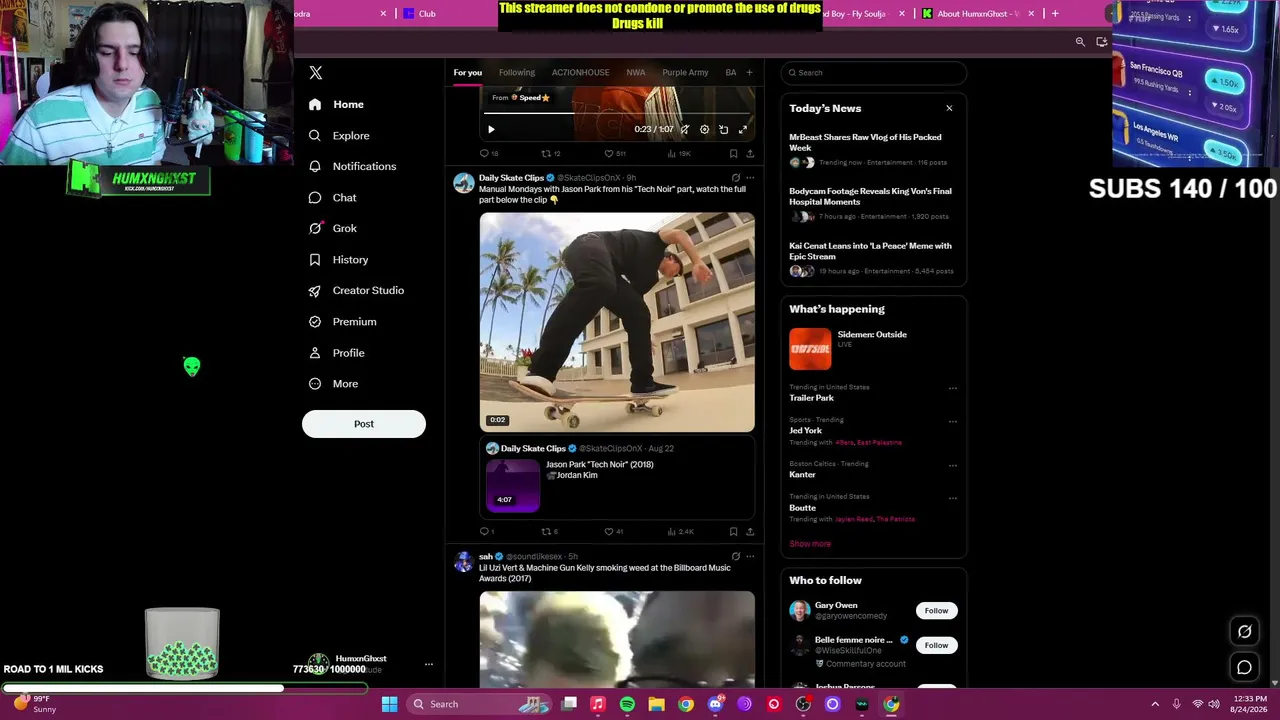Reply to the Daily Skate Clips post
Image resolution: width=1280 pixels, height=720 pixels.
click(x=487, y=532)
